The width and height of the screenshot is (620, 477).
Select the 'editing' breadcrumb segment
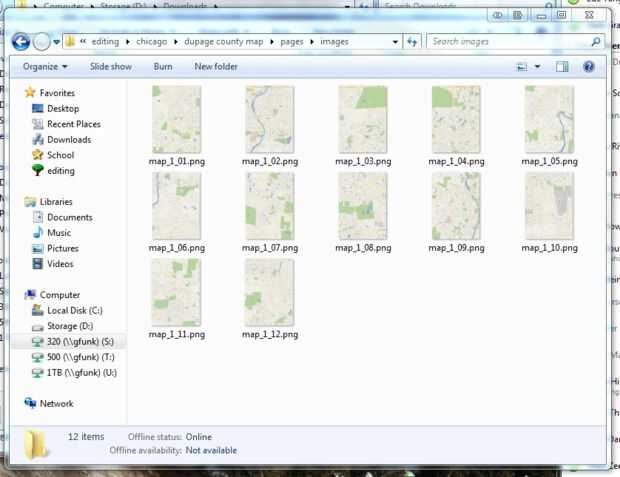pyautogui.click(x=105, y=42)
